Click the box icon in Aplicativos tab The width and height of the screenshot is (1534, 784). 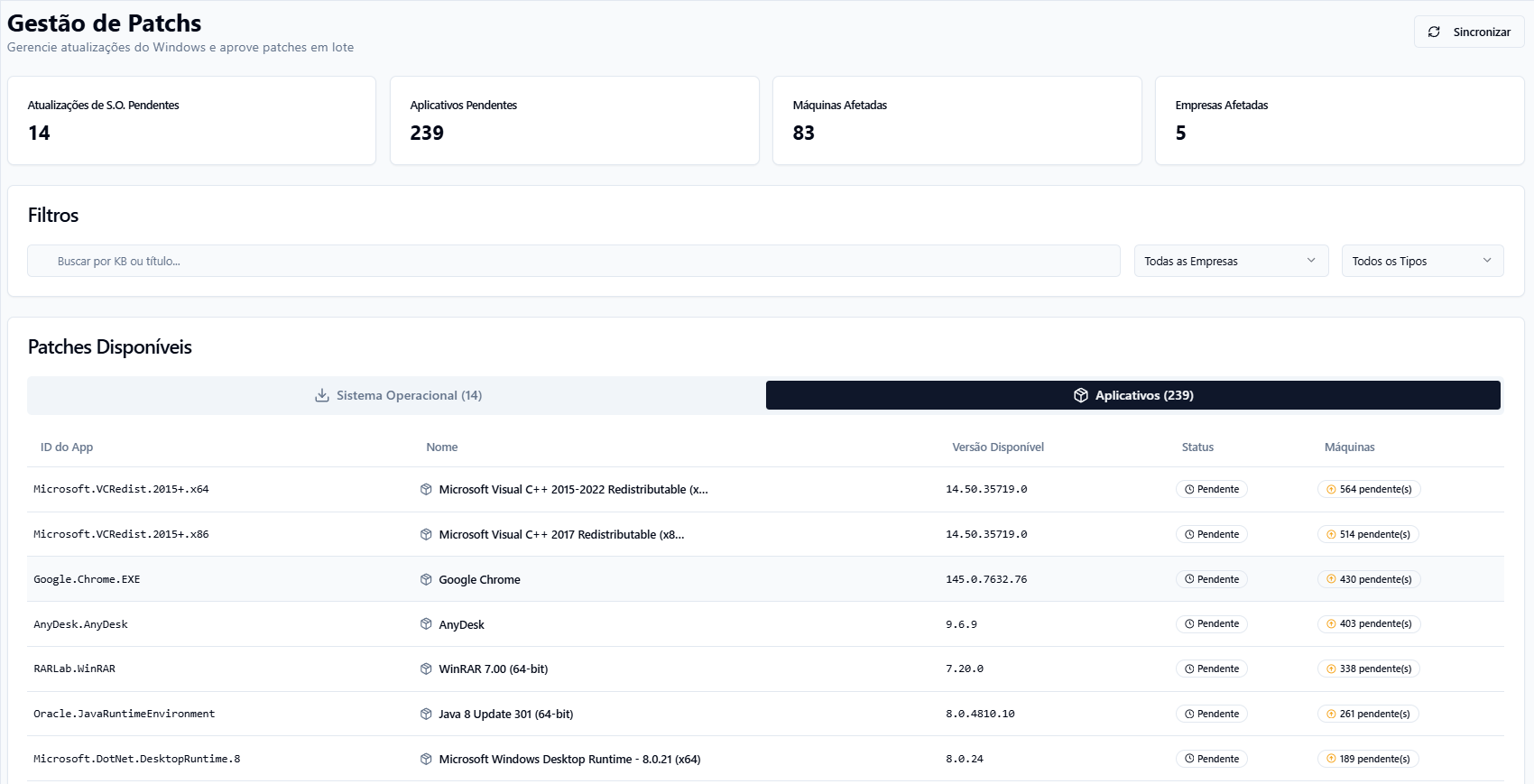pos(1080,395)
